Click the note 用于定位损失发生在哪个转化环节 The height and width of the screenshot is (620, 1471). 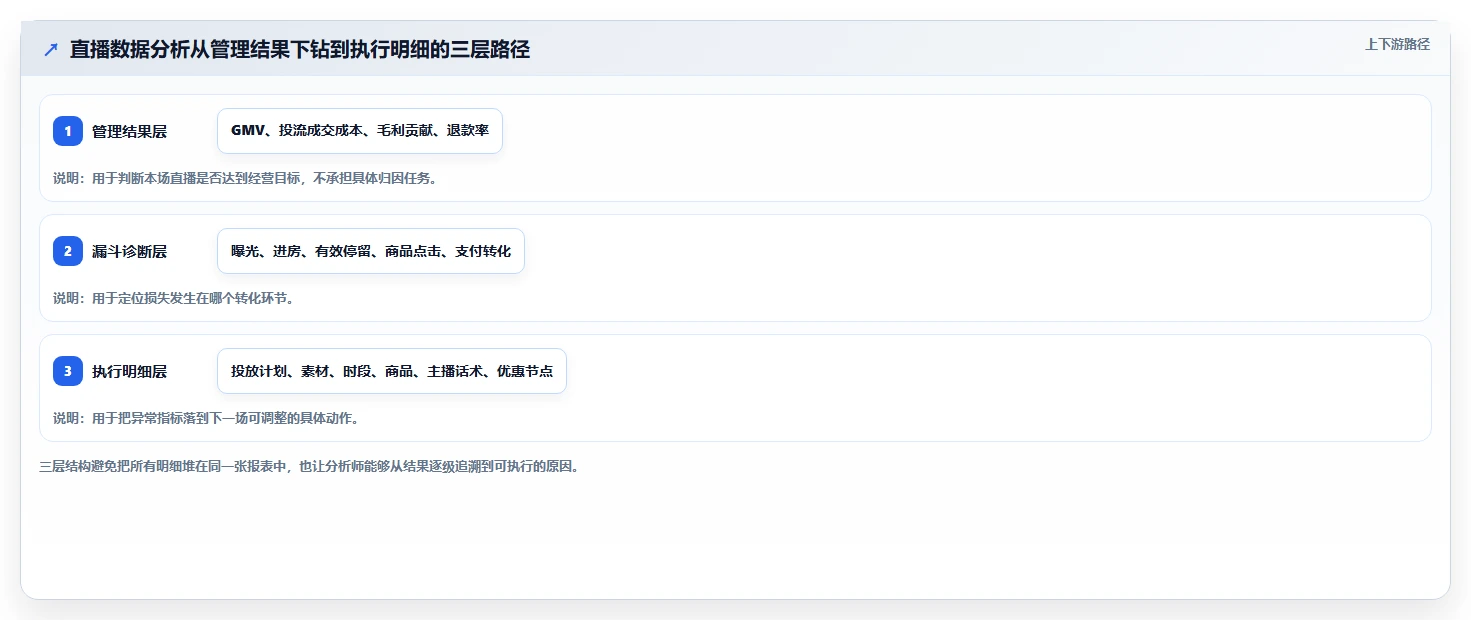pos(173,298)
